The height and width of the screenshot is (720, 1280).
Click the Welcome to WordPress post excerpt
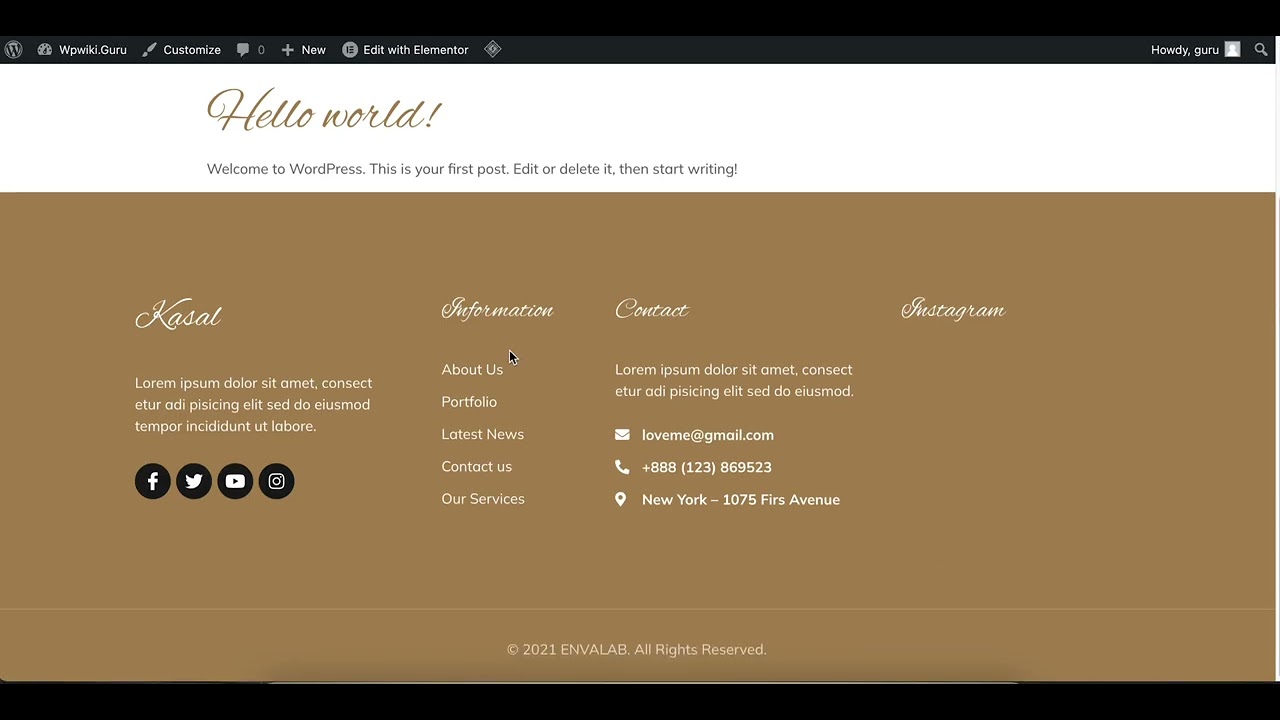coord(472,169)
